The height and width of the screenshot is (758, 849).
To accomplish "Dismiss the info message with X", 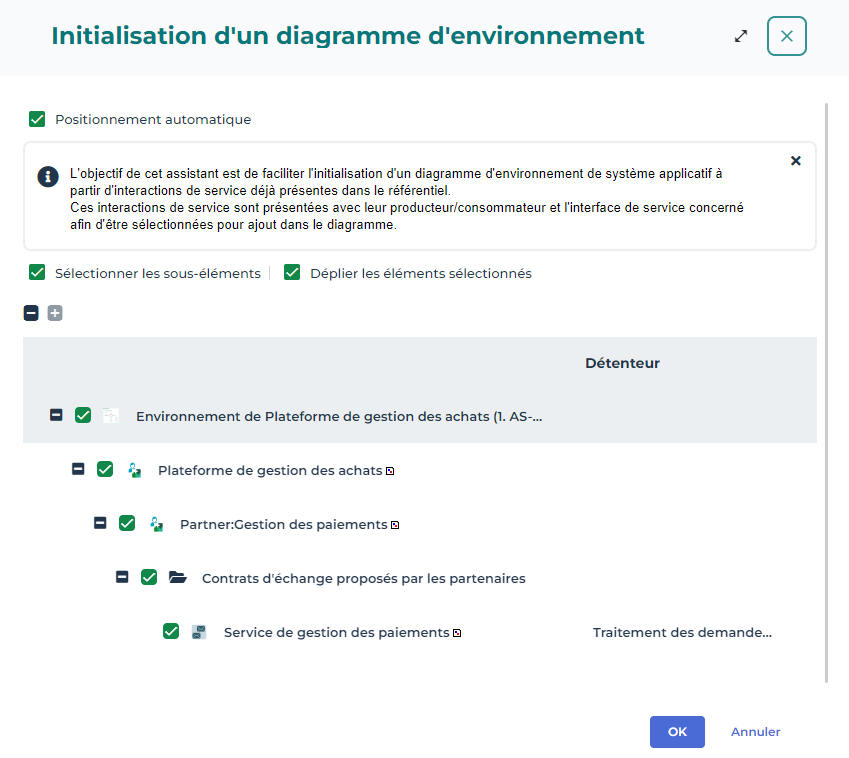I will (796, 161).
